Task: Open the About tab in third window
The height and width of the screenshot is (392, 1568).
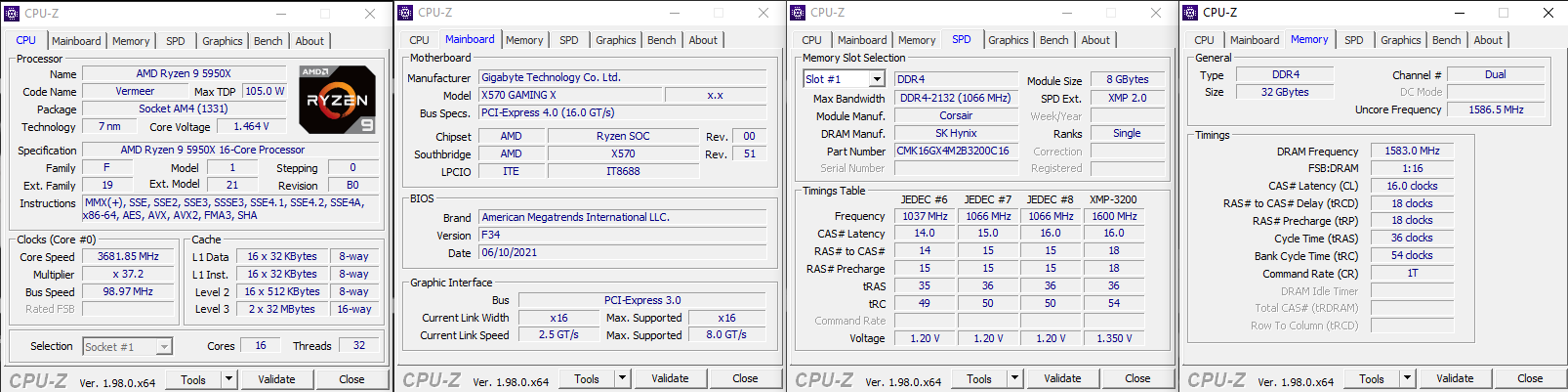Action: (x=1095, y=40)
